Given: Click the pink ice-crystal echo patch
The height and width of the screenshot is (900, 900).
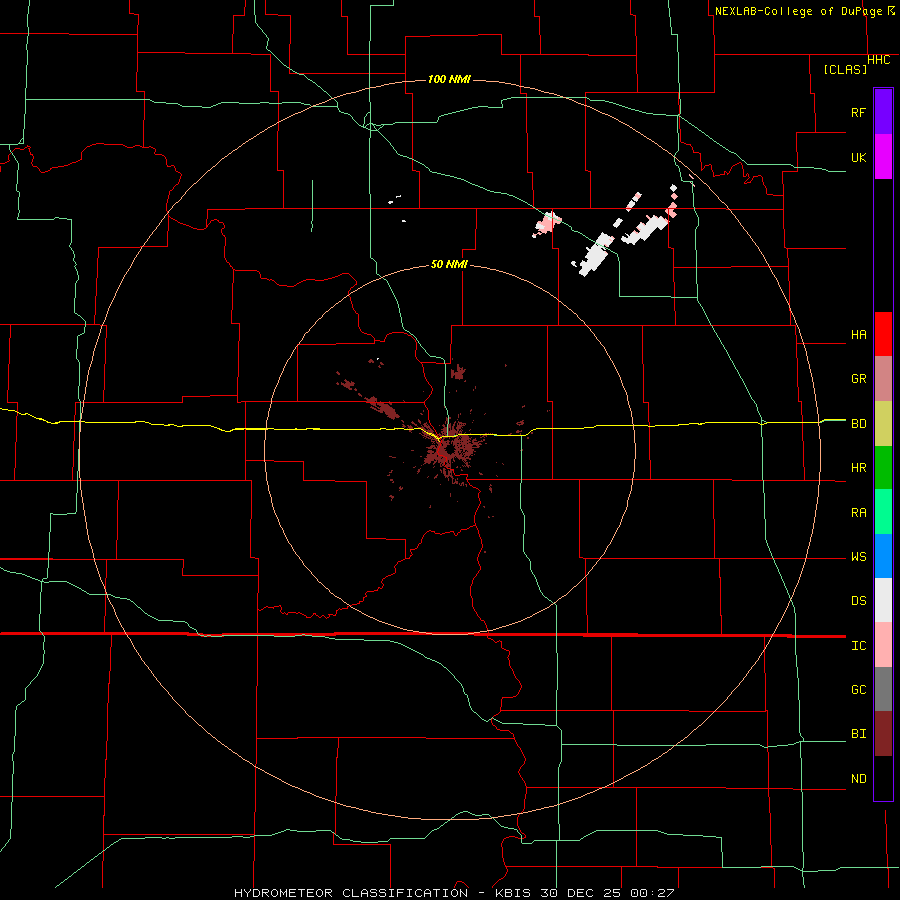Looking at the screenshot, I should pyautogui.click(x=546, y=224).
